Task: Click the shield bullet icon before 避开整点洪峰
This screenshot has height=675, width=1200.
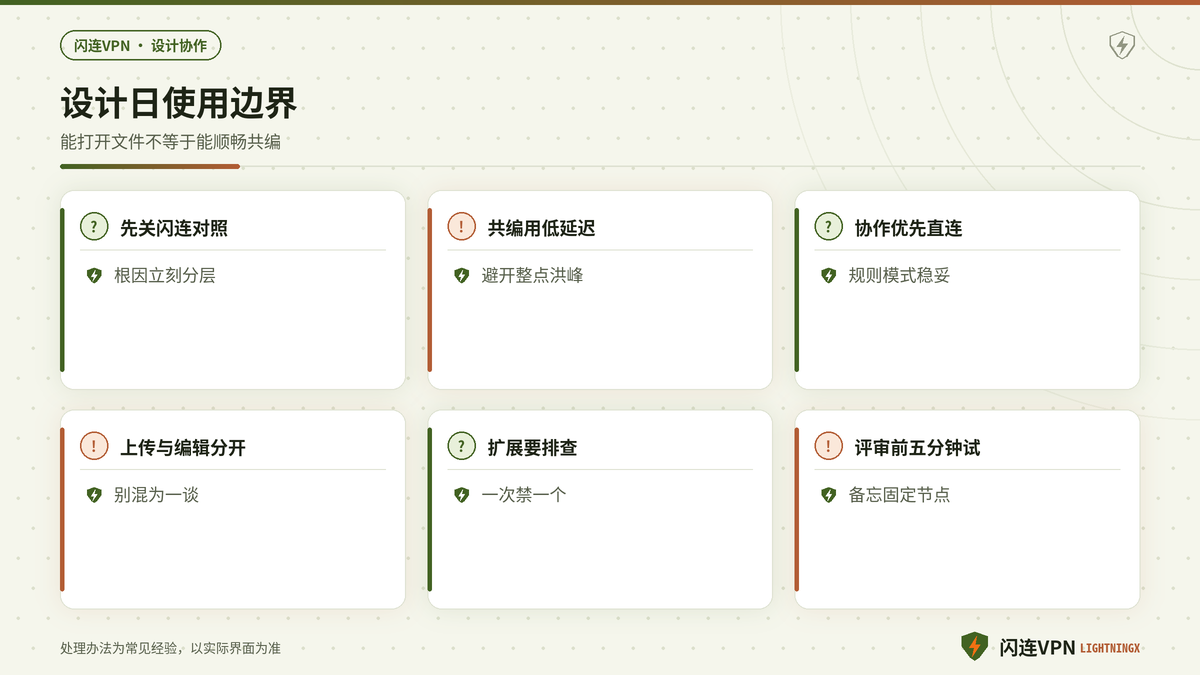Action: [x=461, y=275]
